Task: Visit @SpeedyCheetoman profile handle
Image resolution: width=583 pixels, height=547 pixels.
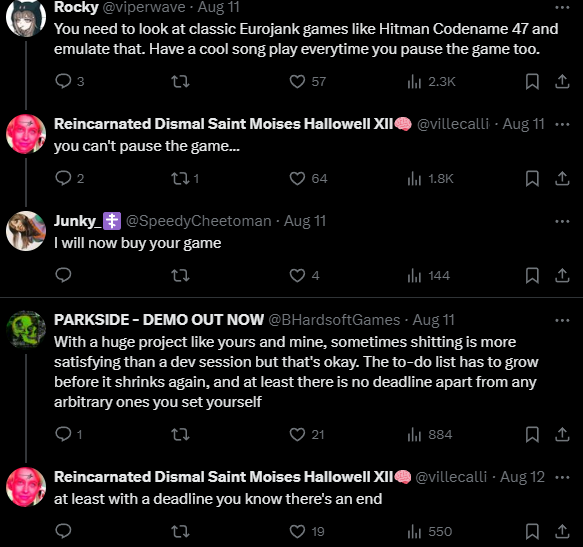Action: [x=199, y=221]
